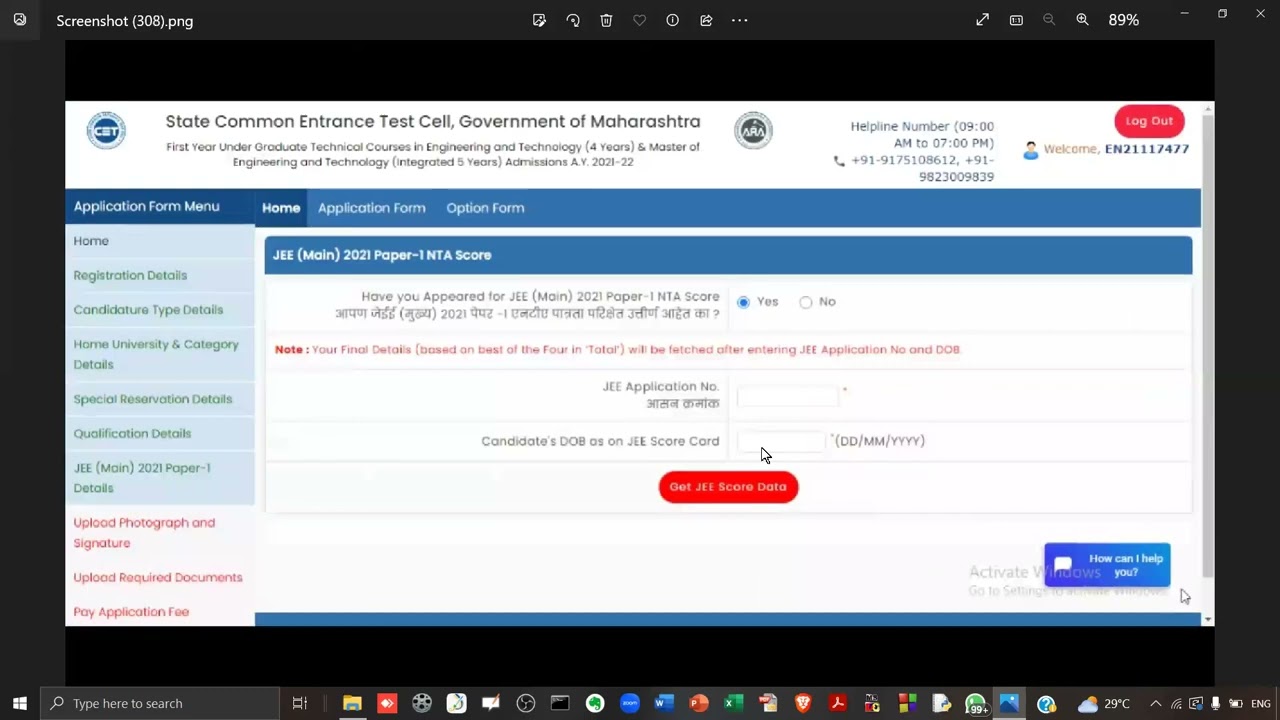Open the Brave browser from the taskbar
The image size is (1280, 720).
point(803,703)
